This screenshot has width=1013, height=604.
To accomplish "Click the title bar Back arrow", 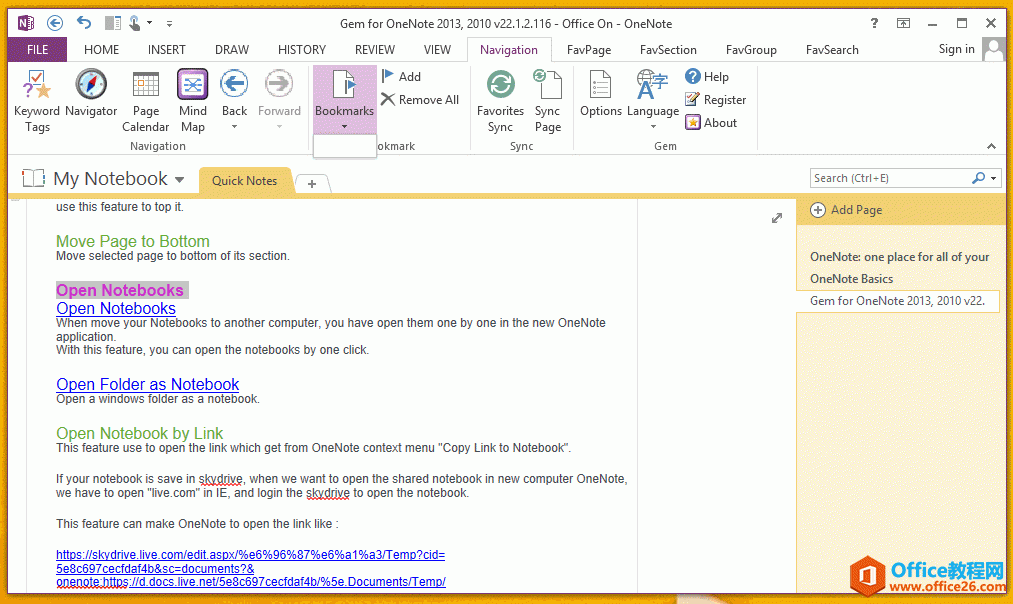I will (x=55, y=23).
